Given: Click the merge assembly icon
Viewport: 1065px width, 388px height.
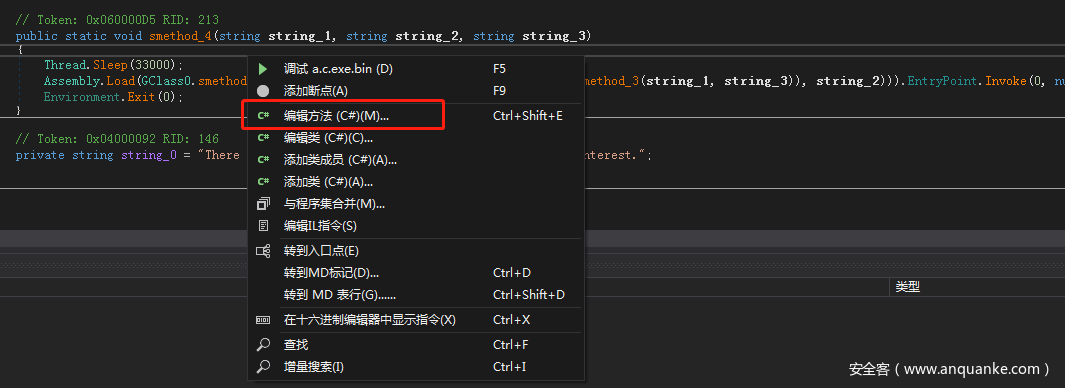Looking at the screenshot, I should click(263, 203).
